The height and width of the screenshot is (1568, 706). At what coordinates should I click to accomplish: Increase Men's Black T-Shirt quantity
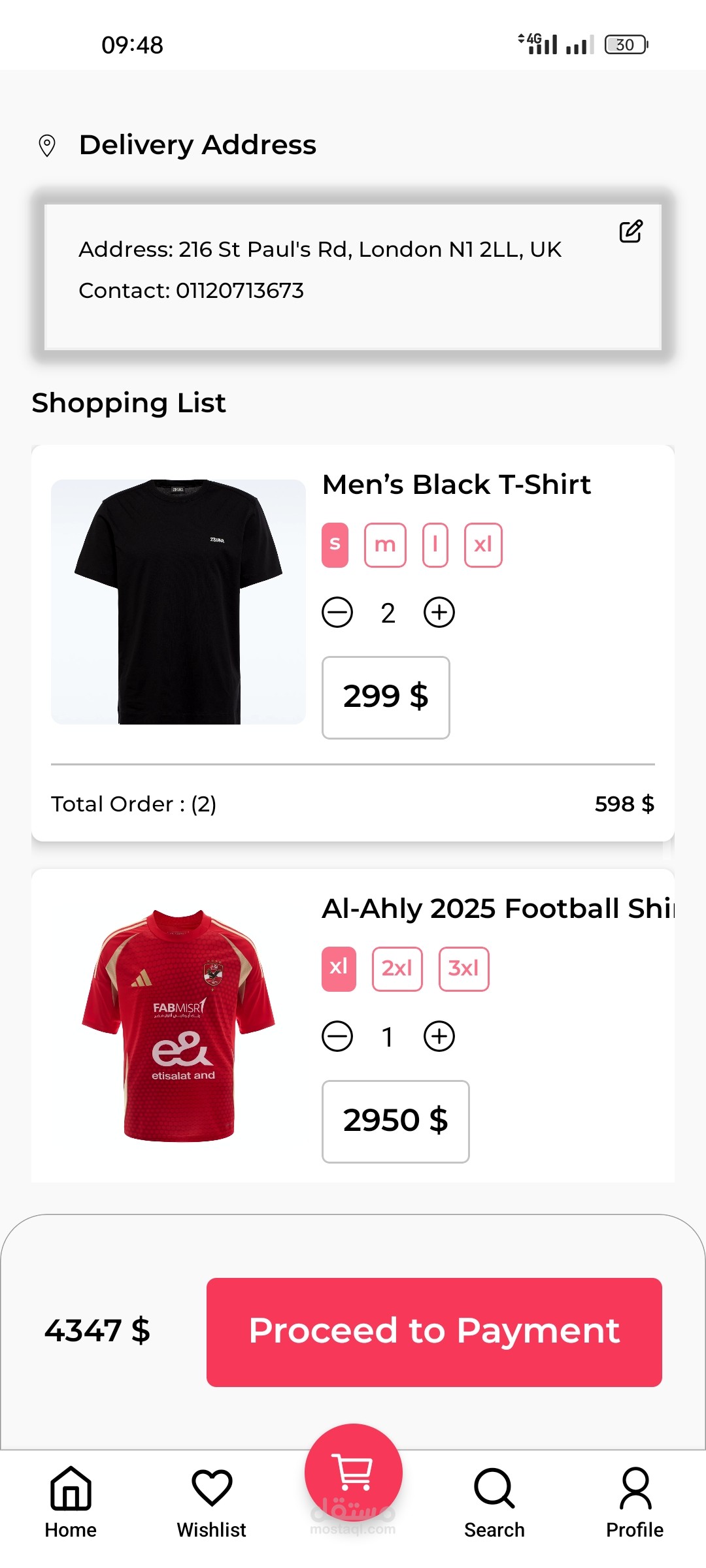click(x=439, y=613)
